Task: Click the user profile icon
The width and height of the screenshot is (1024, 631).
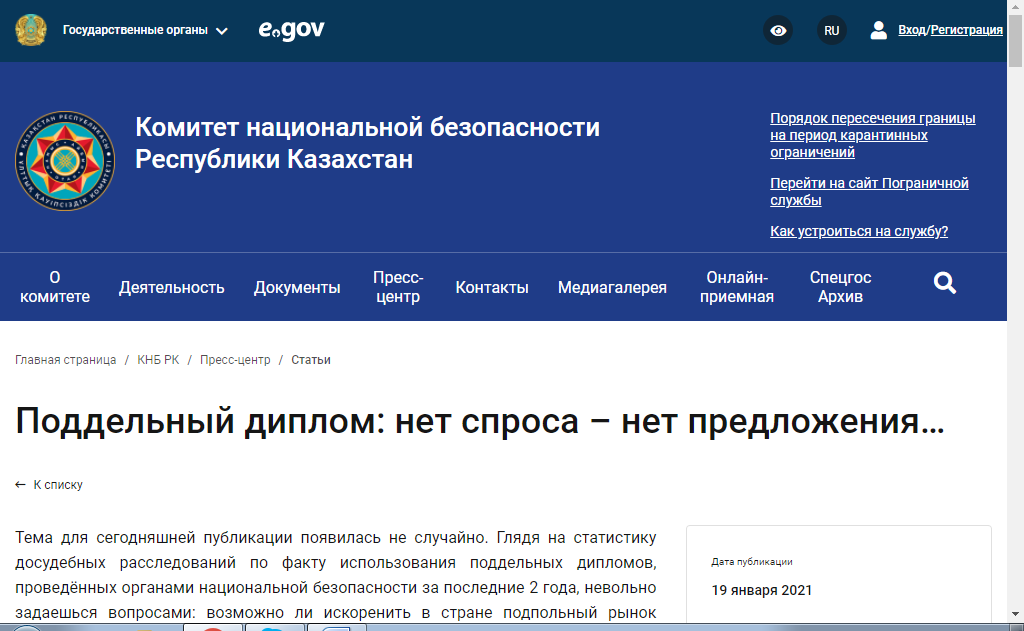Action: point(879,30)
